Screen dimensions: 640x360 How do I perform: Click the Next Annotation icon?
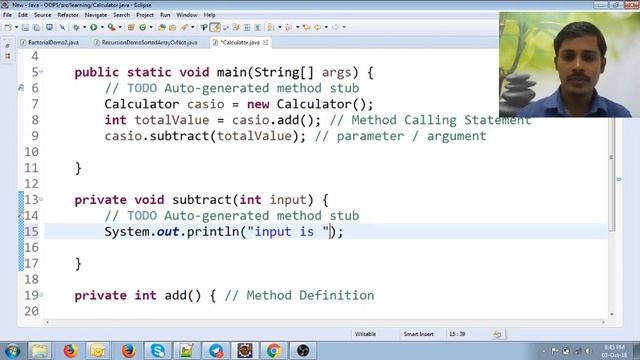click(x=271, y=27)
